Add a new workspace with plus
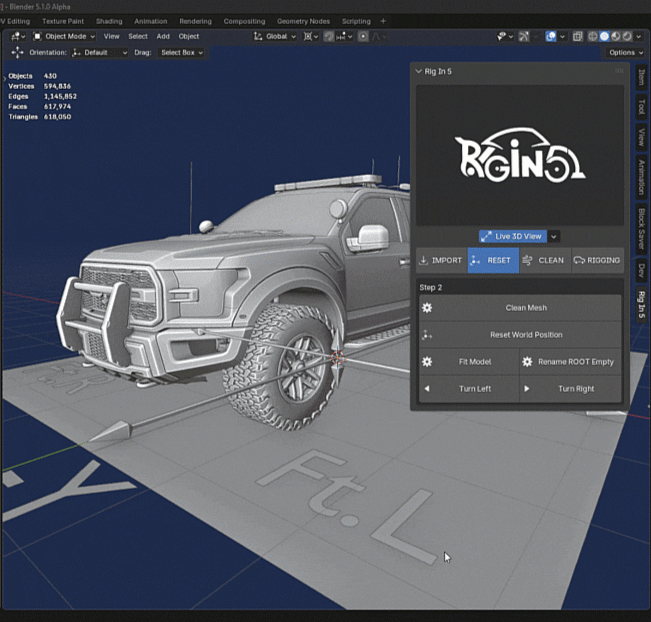Image resolution: width=651 pixels, height=622 pixels. click(383, 21)
